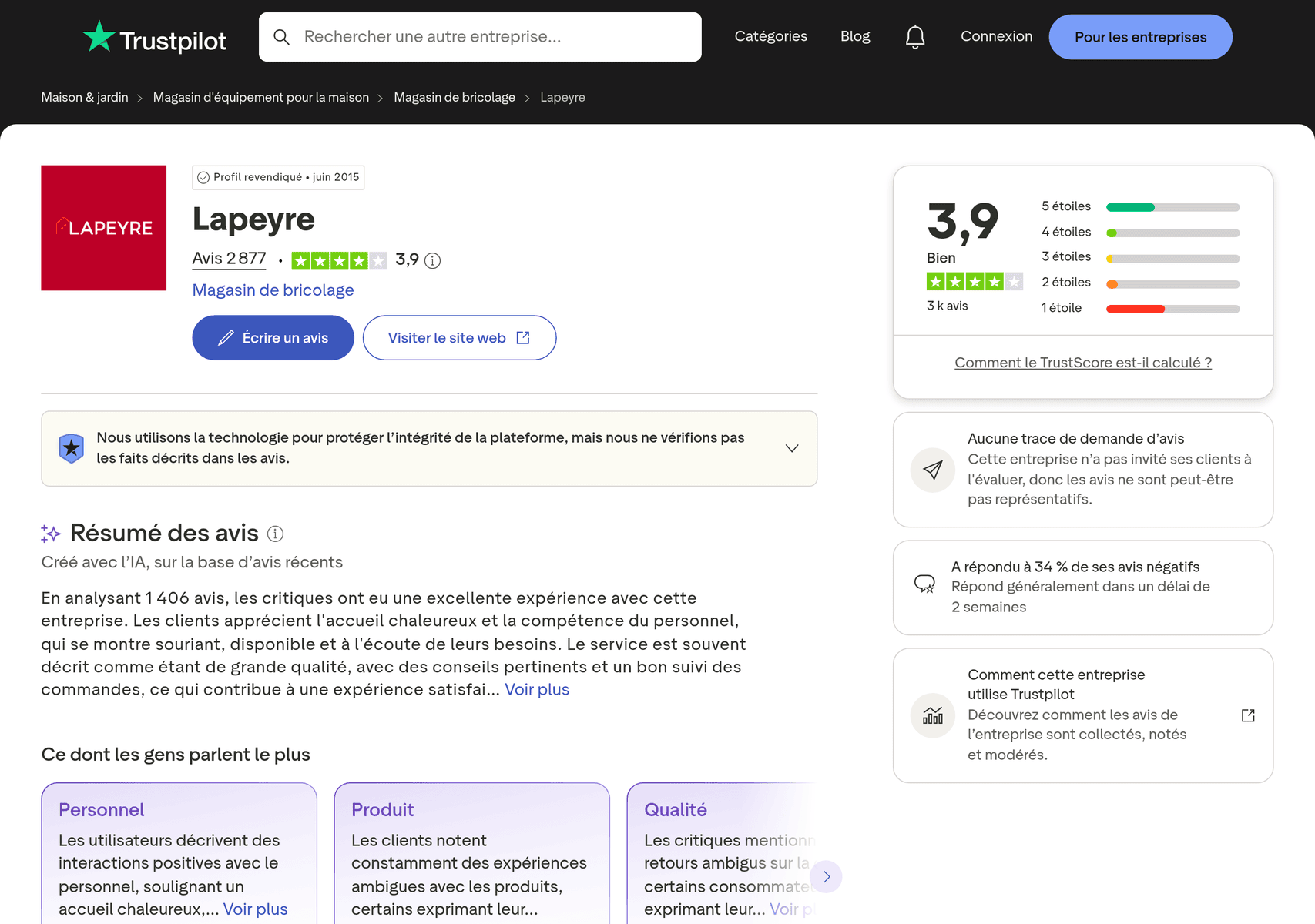Image resolution: width=1315 pixels, height=924 pixels.
Task: Open Magasin de bricolage breadcrumb
Action: coord(455,97)
